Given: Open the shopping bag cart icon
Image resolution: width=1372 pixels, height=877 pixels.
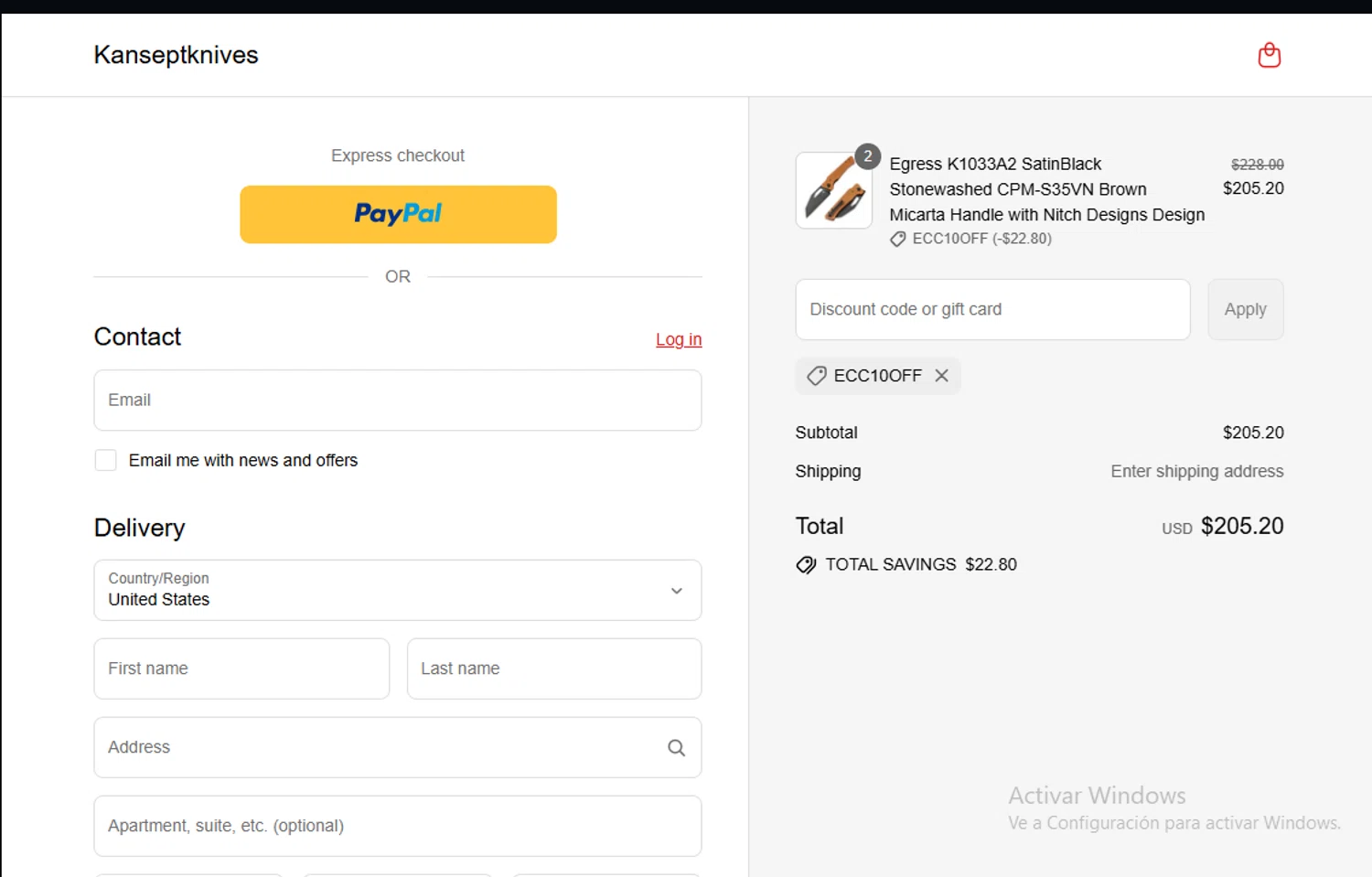Looking at the screenshot, I should pyautogui.click(x=1269, y=55).
